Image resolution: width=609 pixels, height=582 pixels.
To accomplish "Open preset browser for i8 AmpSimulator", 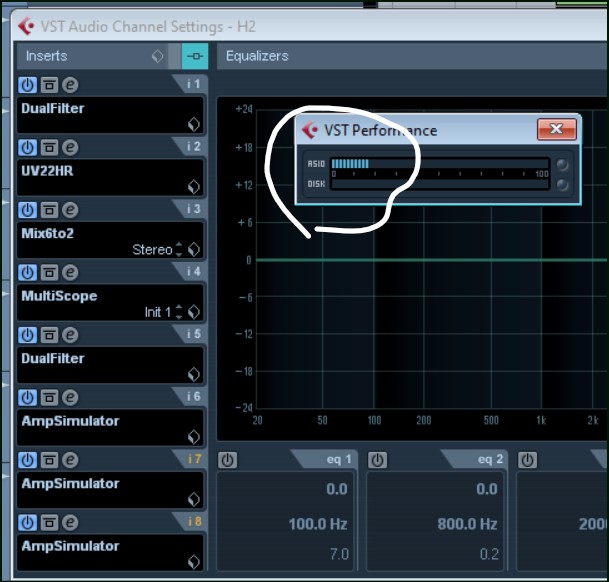I will click(x=194, y=562).
